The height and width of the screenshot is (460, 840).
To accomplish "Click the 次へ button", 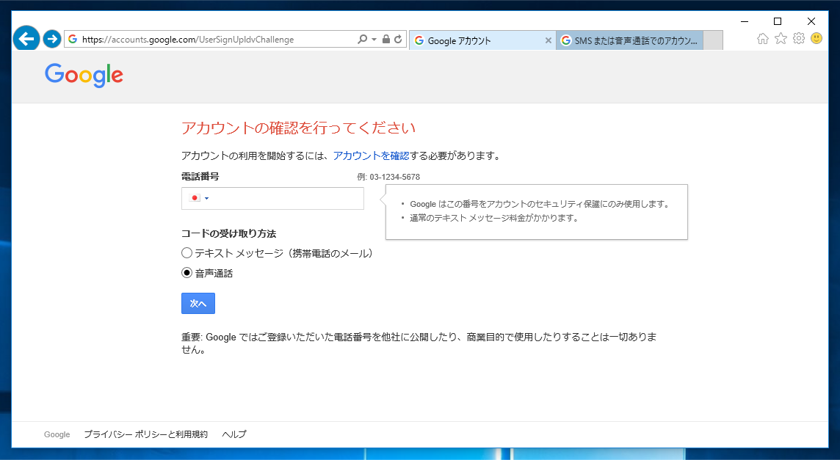I will 198,303.
